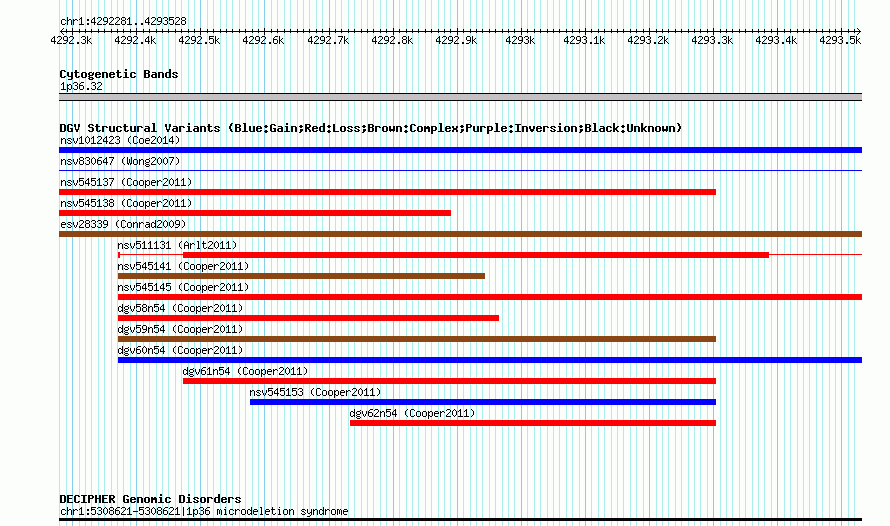890x526 pixels.
Task: Select the nsv545138 (Cooper2011) label
Action: tap(126, 203)
